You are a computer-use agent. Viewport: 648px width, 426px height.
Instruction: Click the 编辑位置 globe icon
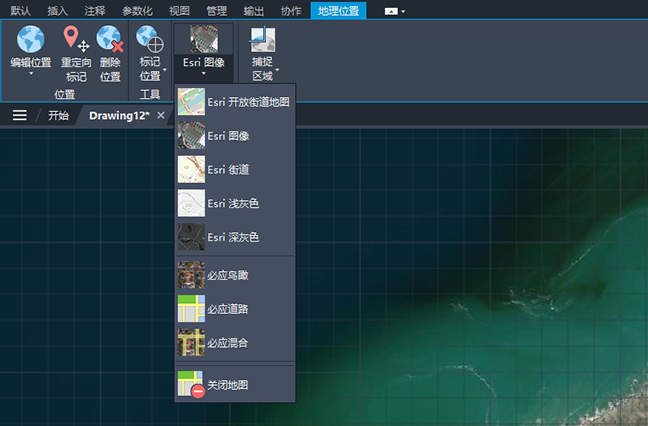(31, 39)
